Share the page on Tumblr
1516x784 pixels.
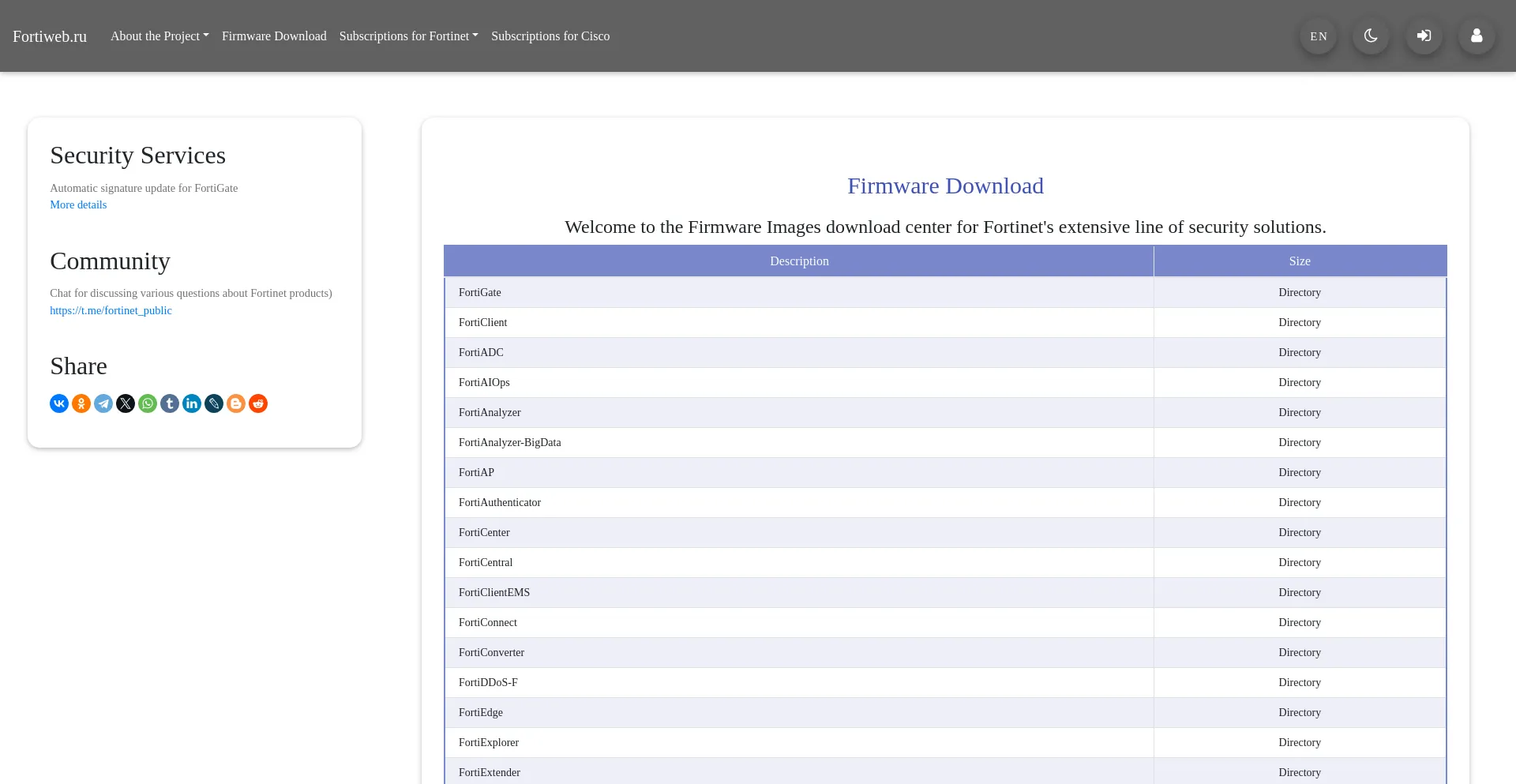pyautogui.click(x=170, y=403)
